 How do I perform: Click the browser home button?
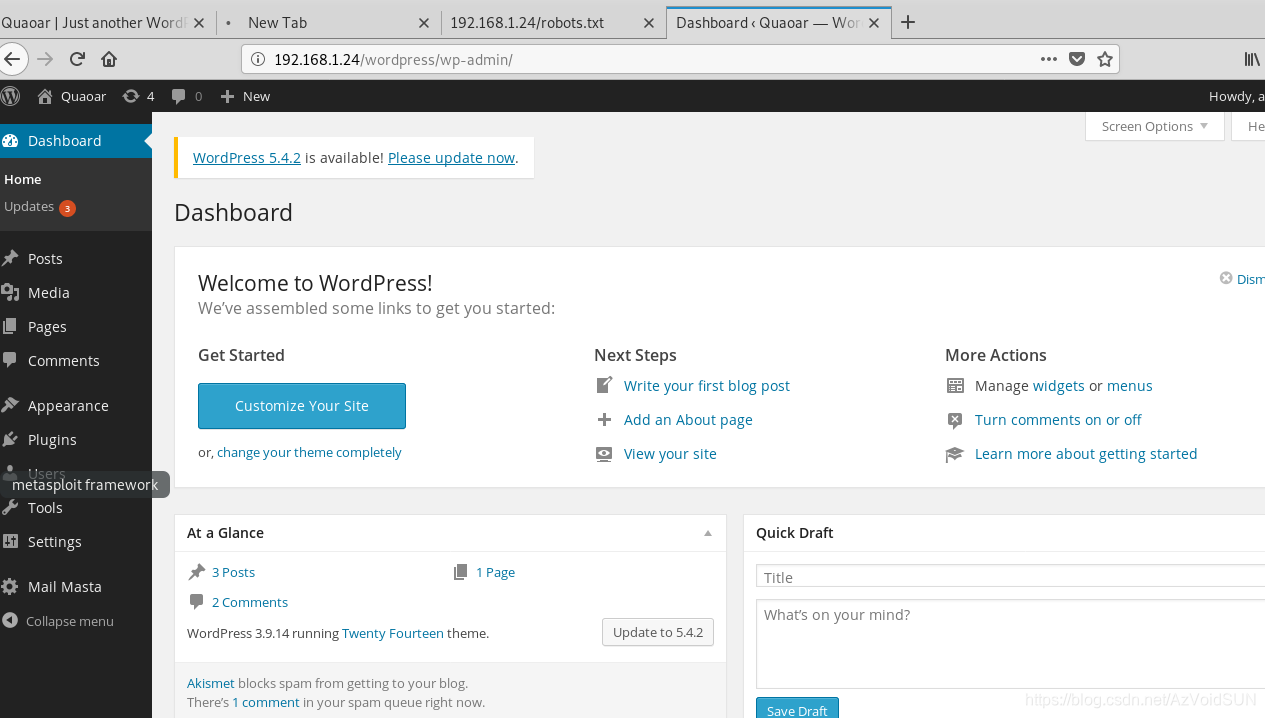[109, 59]
